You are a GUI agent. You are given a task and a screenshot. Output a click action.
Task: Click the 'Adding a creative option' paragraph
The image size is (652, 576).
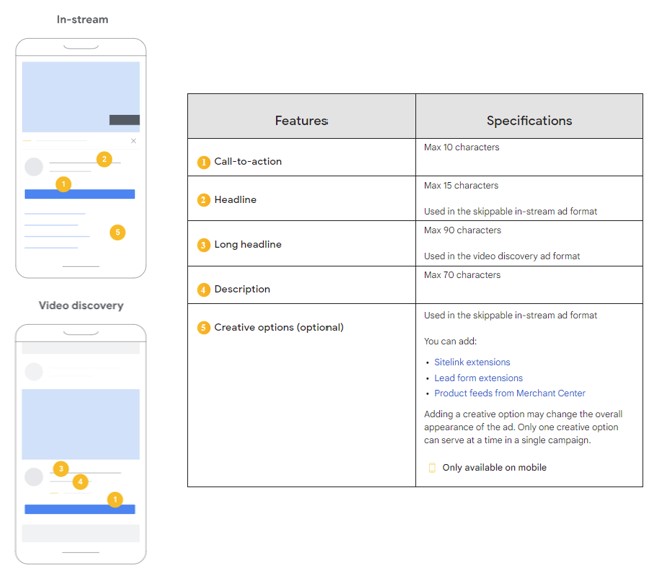[523, 427]
